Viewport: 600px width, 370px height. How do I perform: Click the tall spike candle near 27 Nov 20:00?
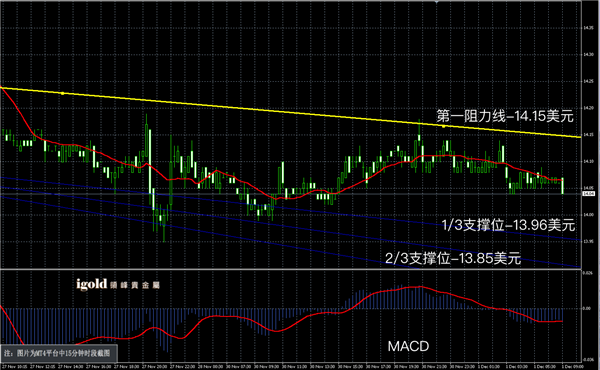(x=146, y=153)
